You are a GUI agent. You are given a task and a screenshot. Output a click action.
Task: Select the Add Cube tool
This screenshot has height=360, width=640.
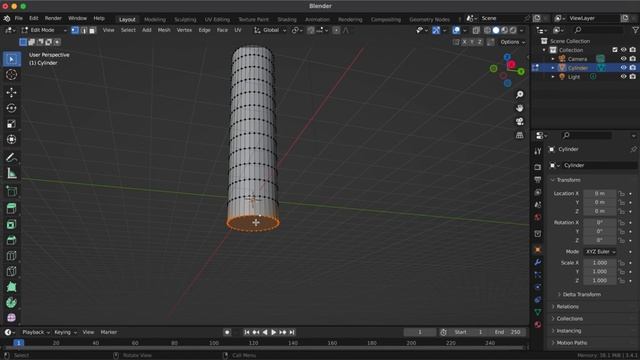tap(11, 191)
